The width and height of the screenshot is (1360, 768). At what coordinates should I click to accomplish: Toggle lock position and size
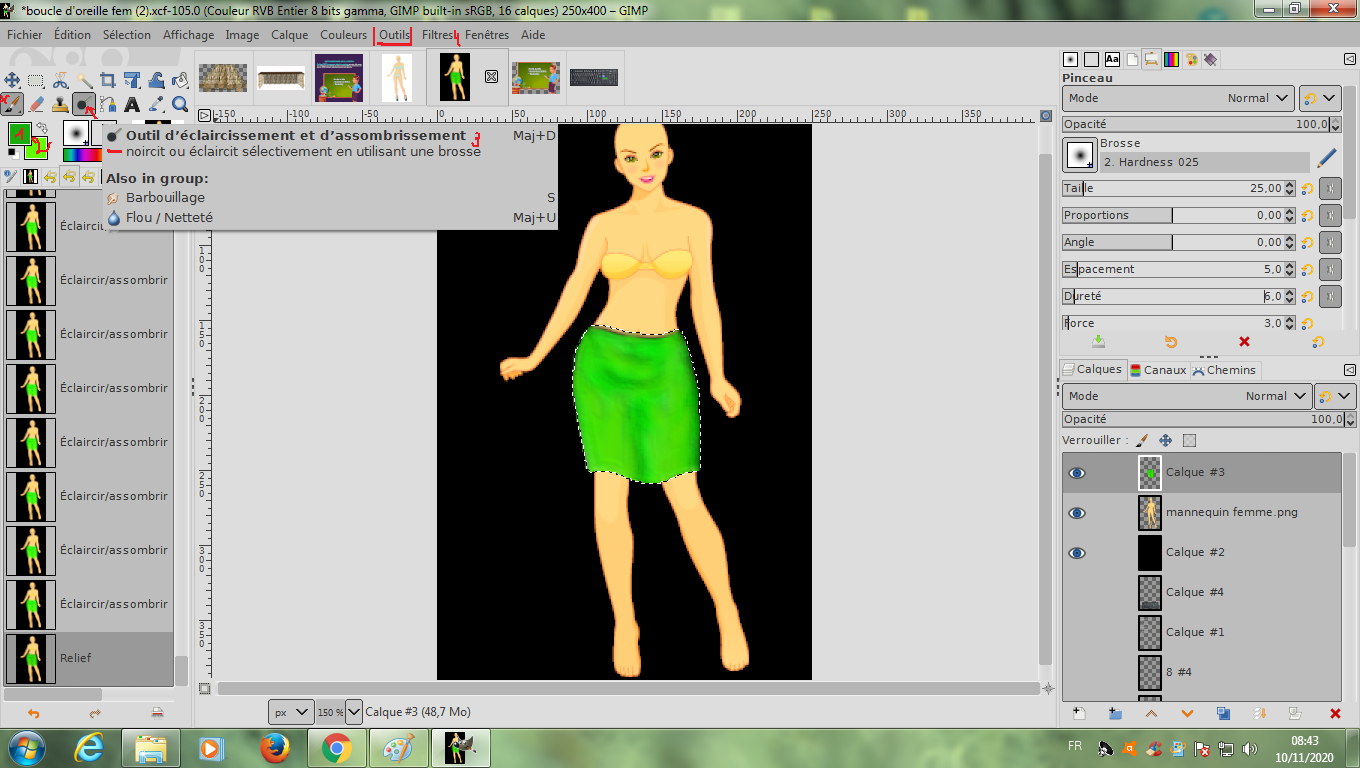(x=1165, y=440)
